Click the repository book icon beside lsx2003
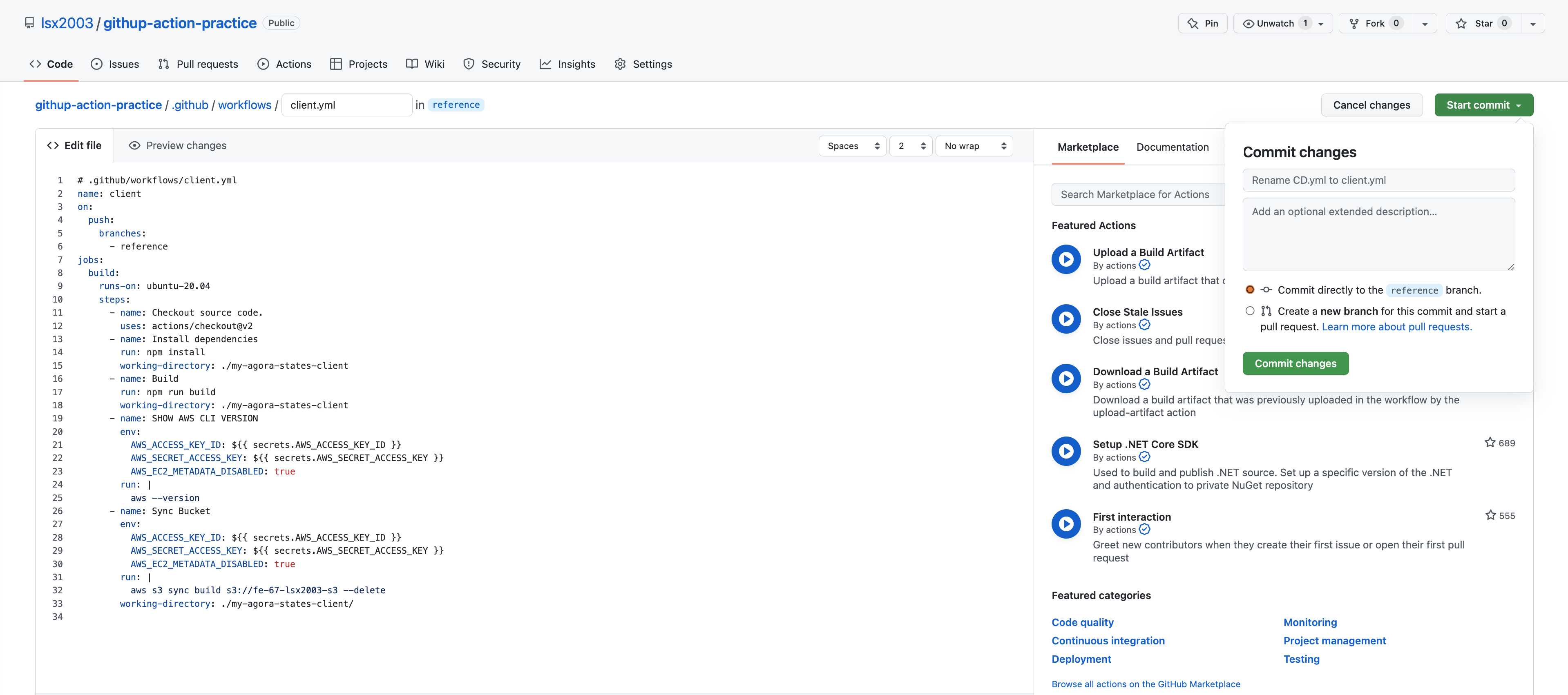 click(x=29, y=23)
